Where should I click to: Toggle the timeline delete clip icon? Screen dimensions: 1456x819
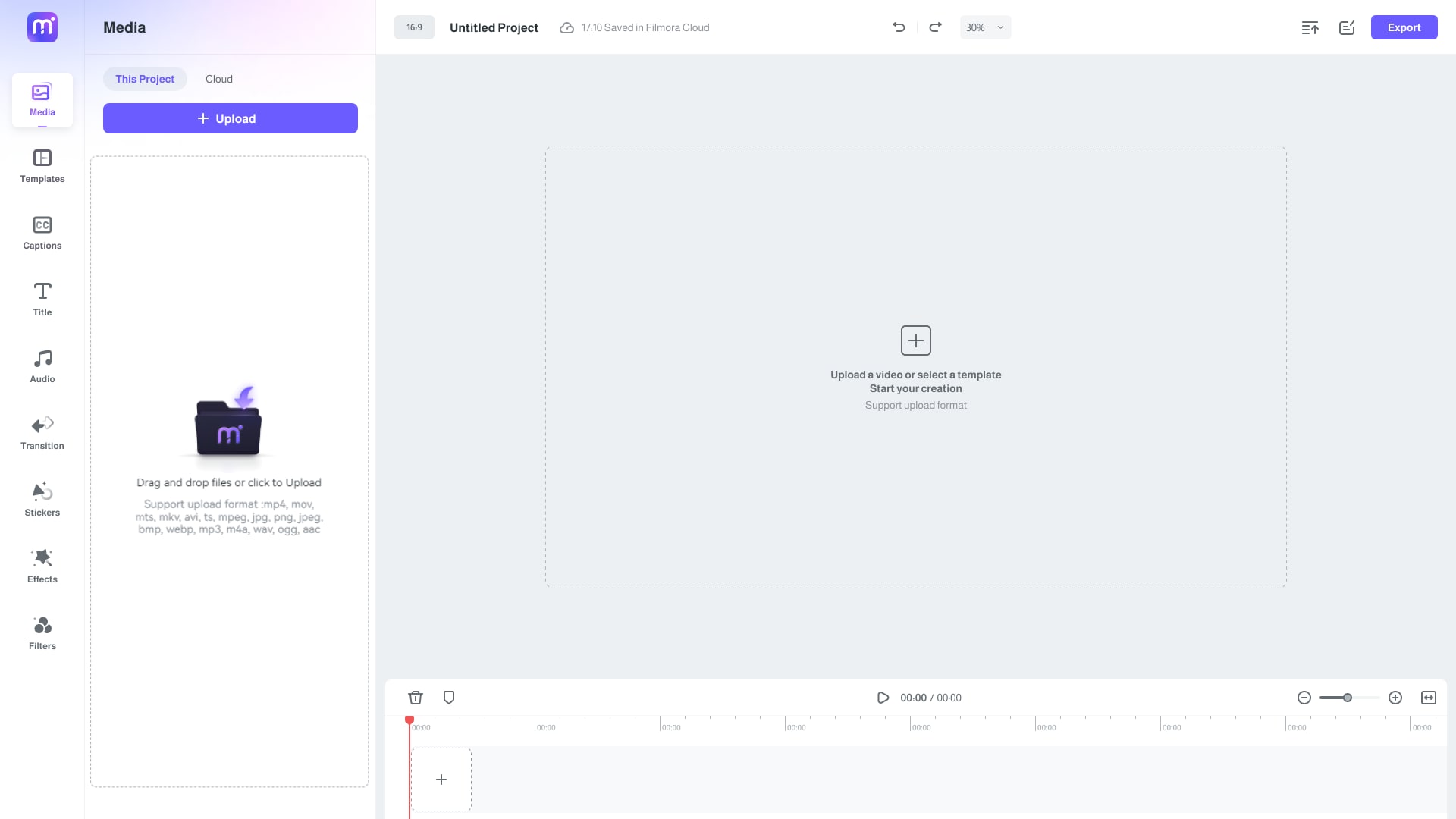tap(415, 697)
